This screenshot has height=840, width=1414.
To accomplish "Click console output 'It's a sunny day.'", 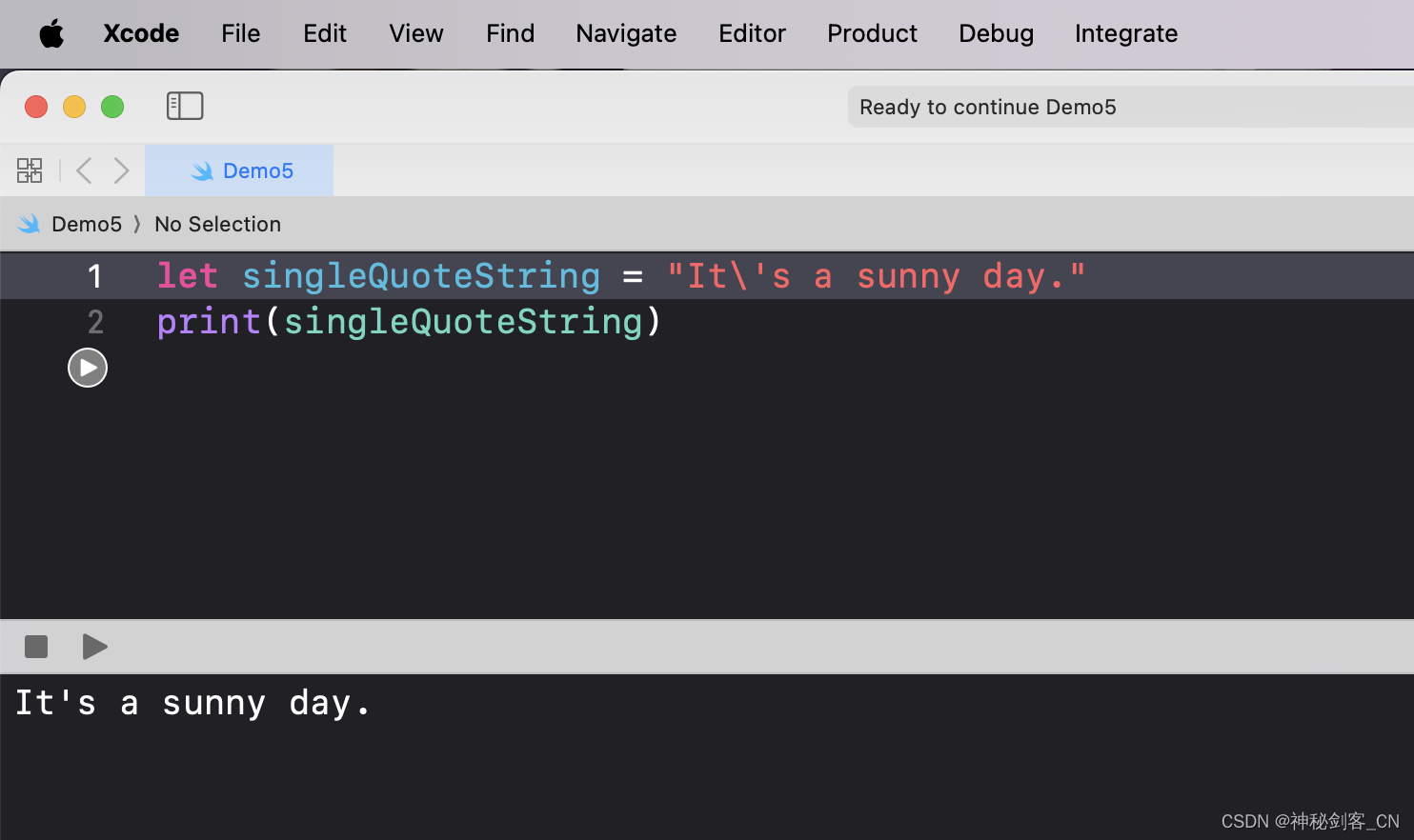I will [192, 703].
